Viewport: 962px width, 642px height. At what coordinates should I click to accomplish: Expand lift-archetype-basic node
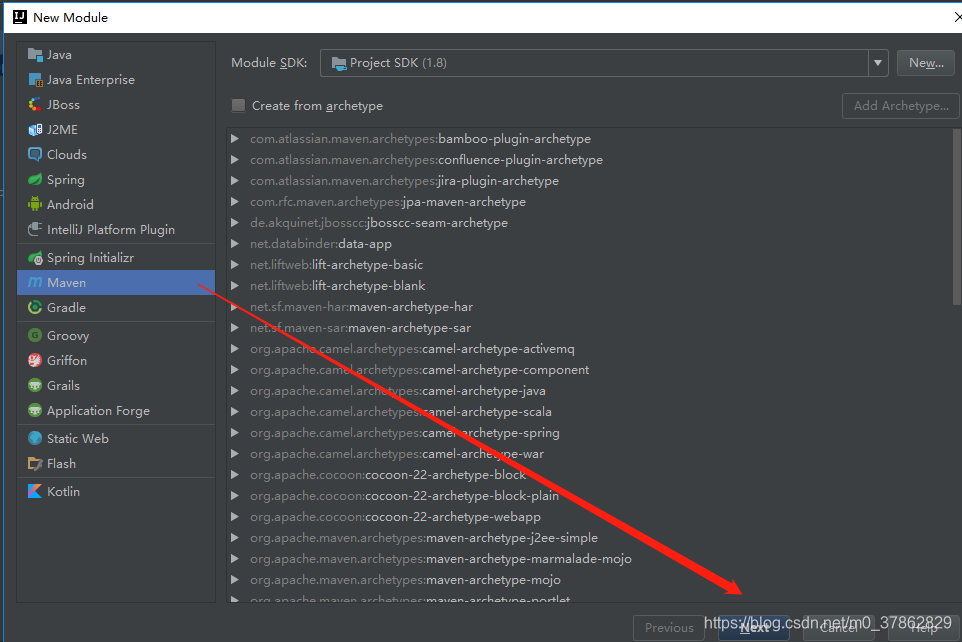234,265
